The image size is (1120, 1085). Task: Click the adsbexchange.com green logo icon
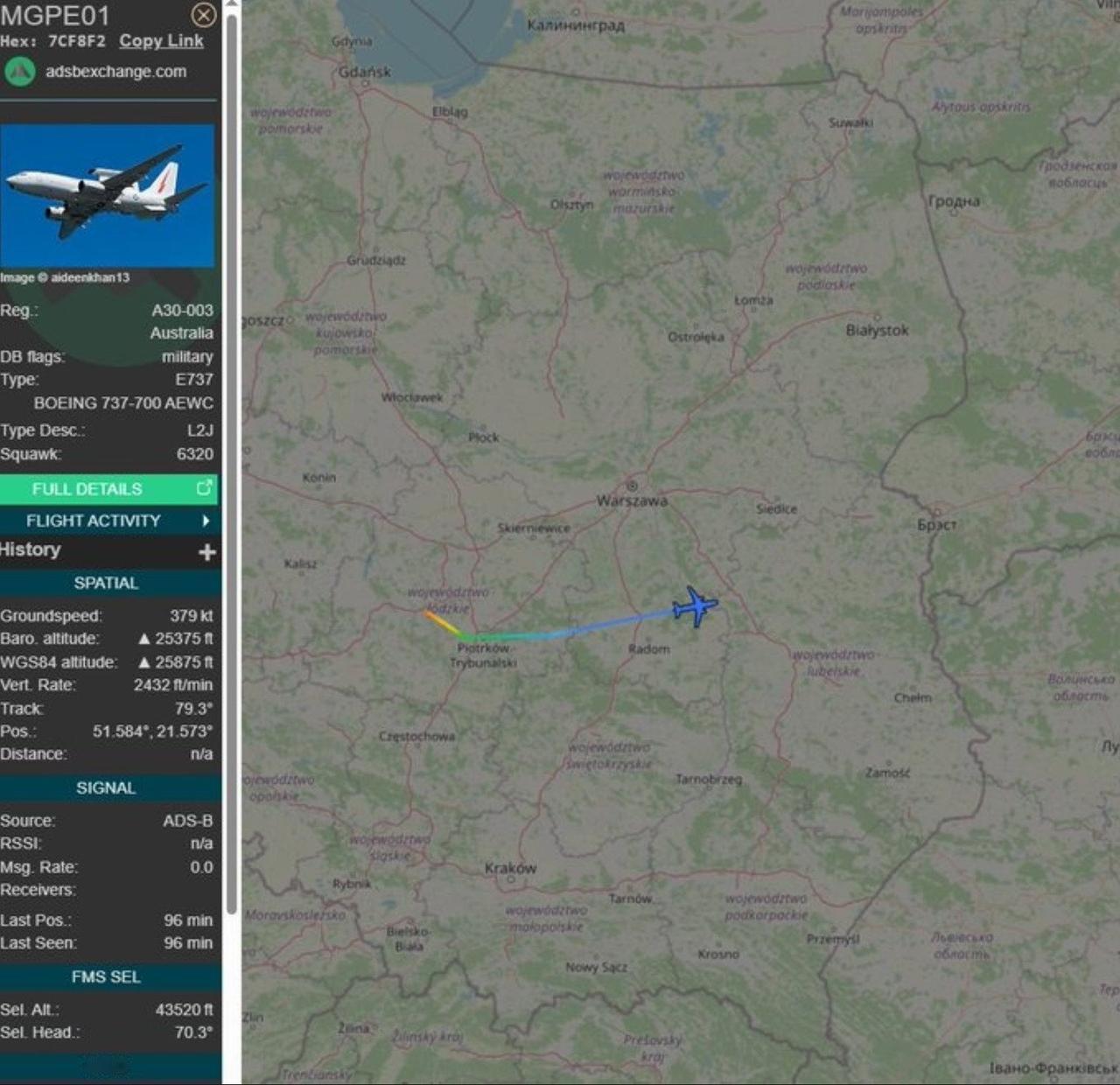click(19, 72)
